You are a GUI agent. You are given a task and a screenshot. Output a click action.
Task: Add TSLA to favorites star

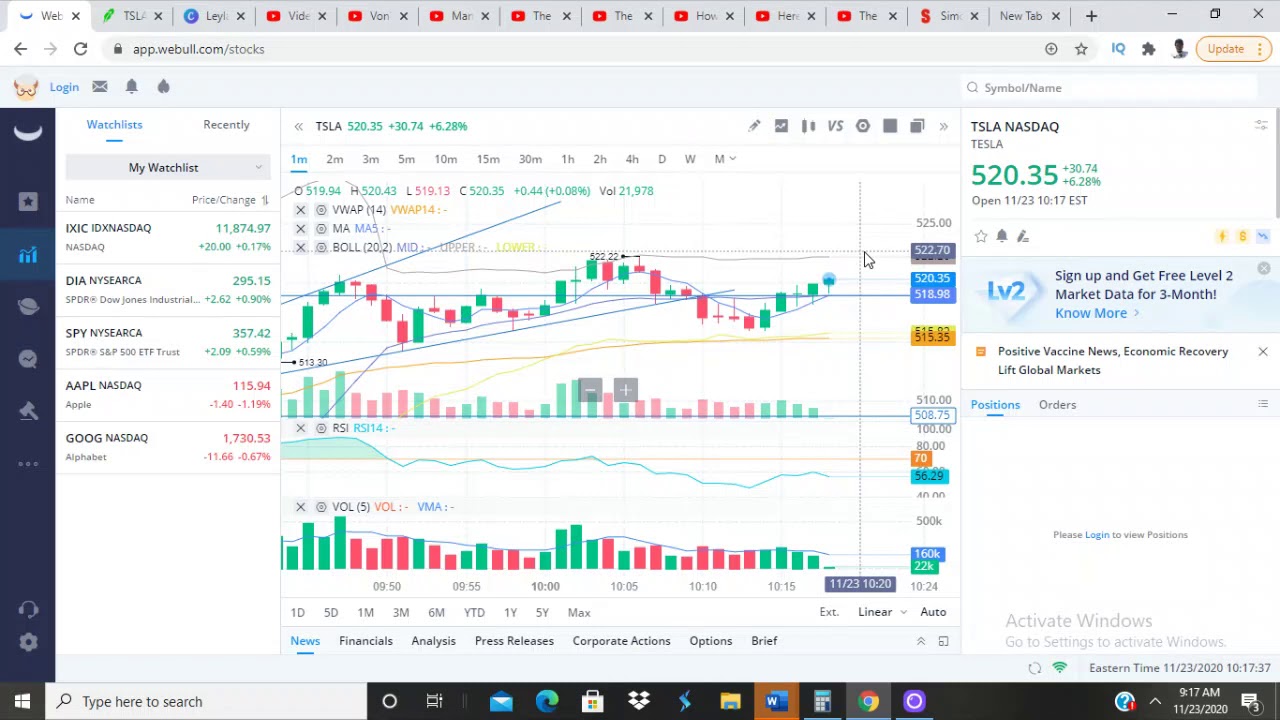(x=980, y=236)
